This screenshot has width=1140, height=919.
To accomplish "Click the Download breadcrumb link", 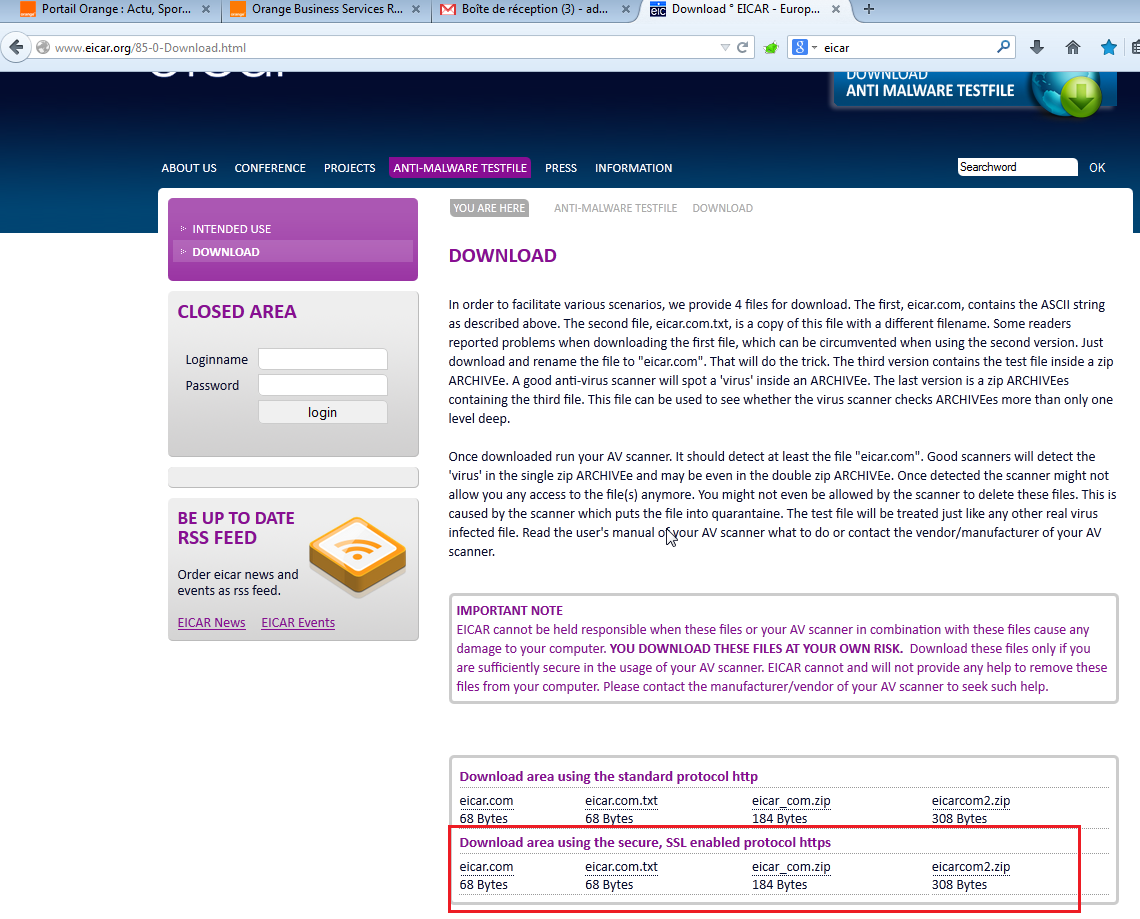I will [x=722, y=208].
